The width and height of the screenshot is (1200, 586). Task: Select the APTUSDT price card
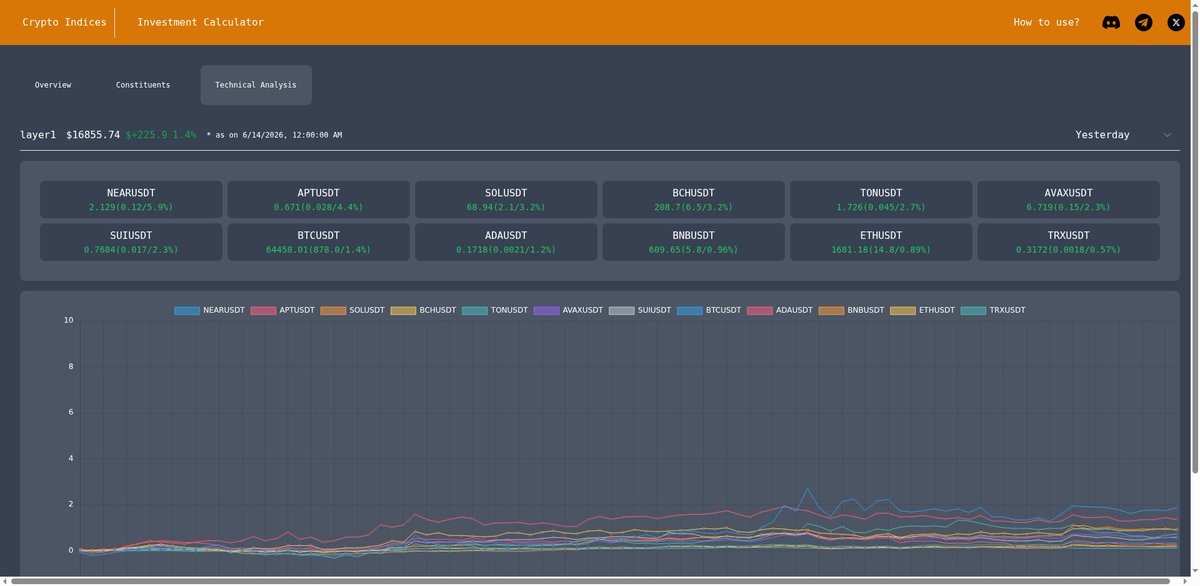pyautogui.click(x=319, y=199)
